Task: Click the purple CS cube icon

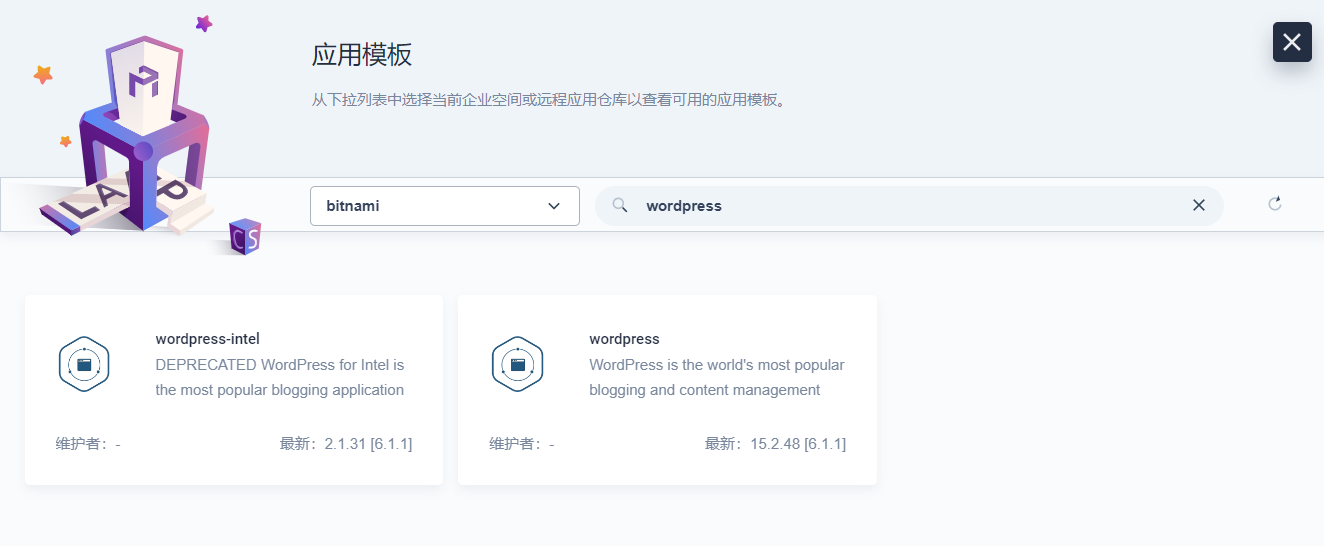Action: coord(245,237)
